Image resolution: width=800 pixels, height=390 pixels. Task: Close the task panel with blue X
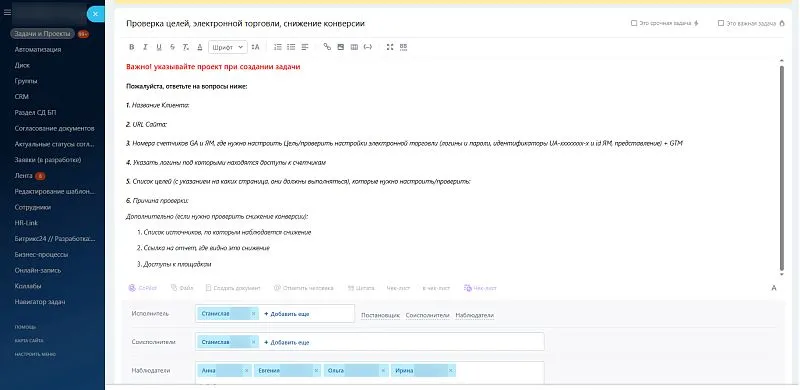[x=95, y=14]
